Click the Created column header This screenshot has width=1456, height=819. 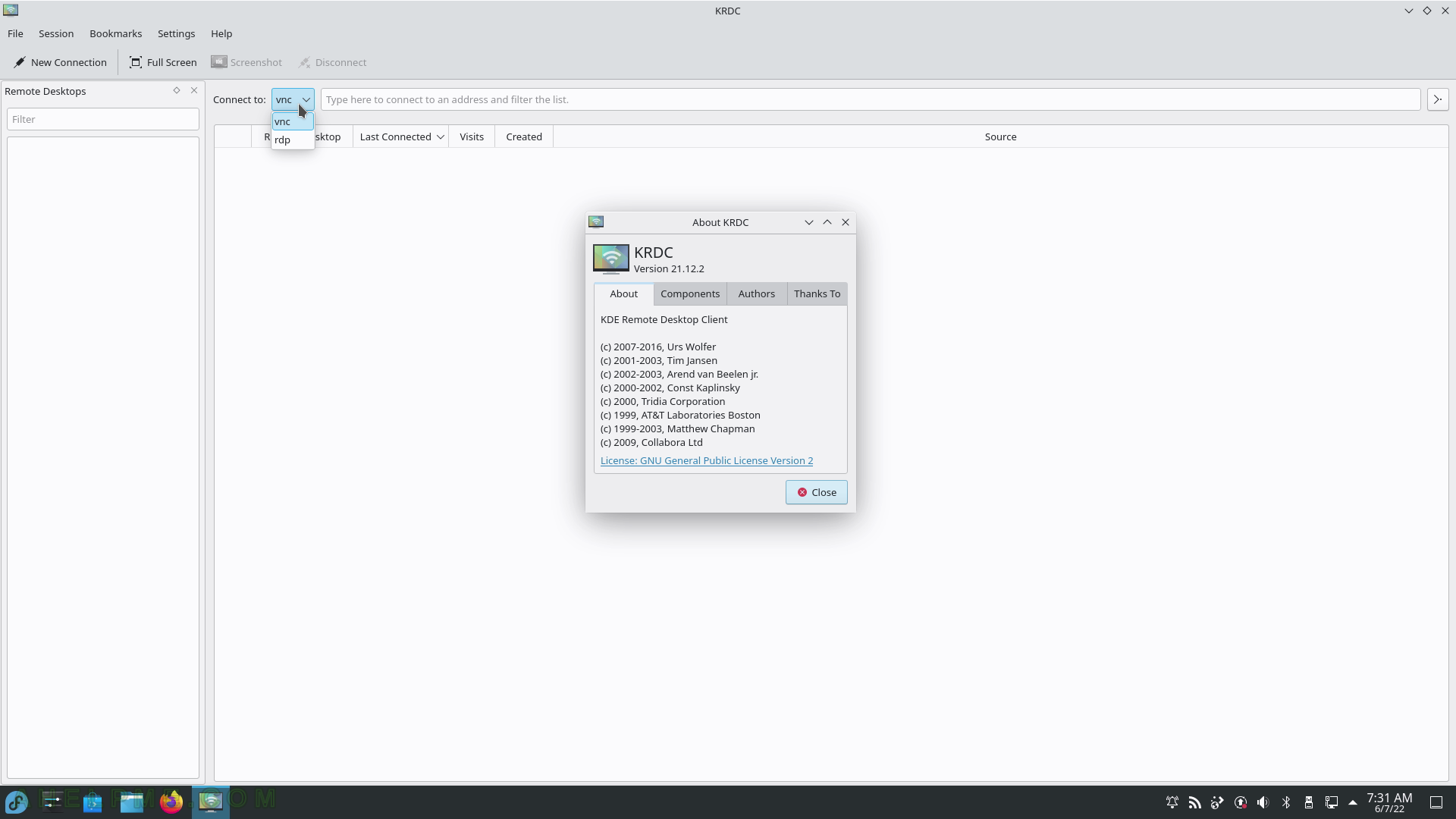click(x=524, y=136)
